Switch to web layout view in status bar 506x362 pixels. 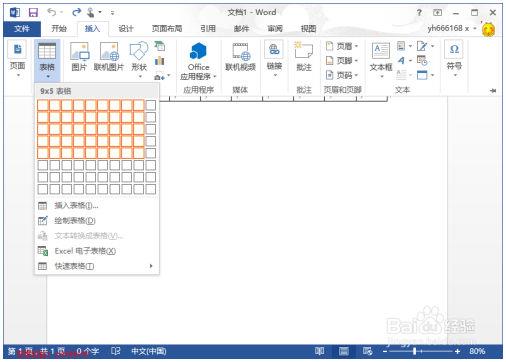[x=368, y=351]
